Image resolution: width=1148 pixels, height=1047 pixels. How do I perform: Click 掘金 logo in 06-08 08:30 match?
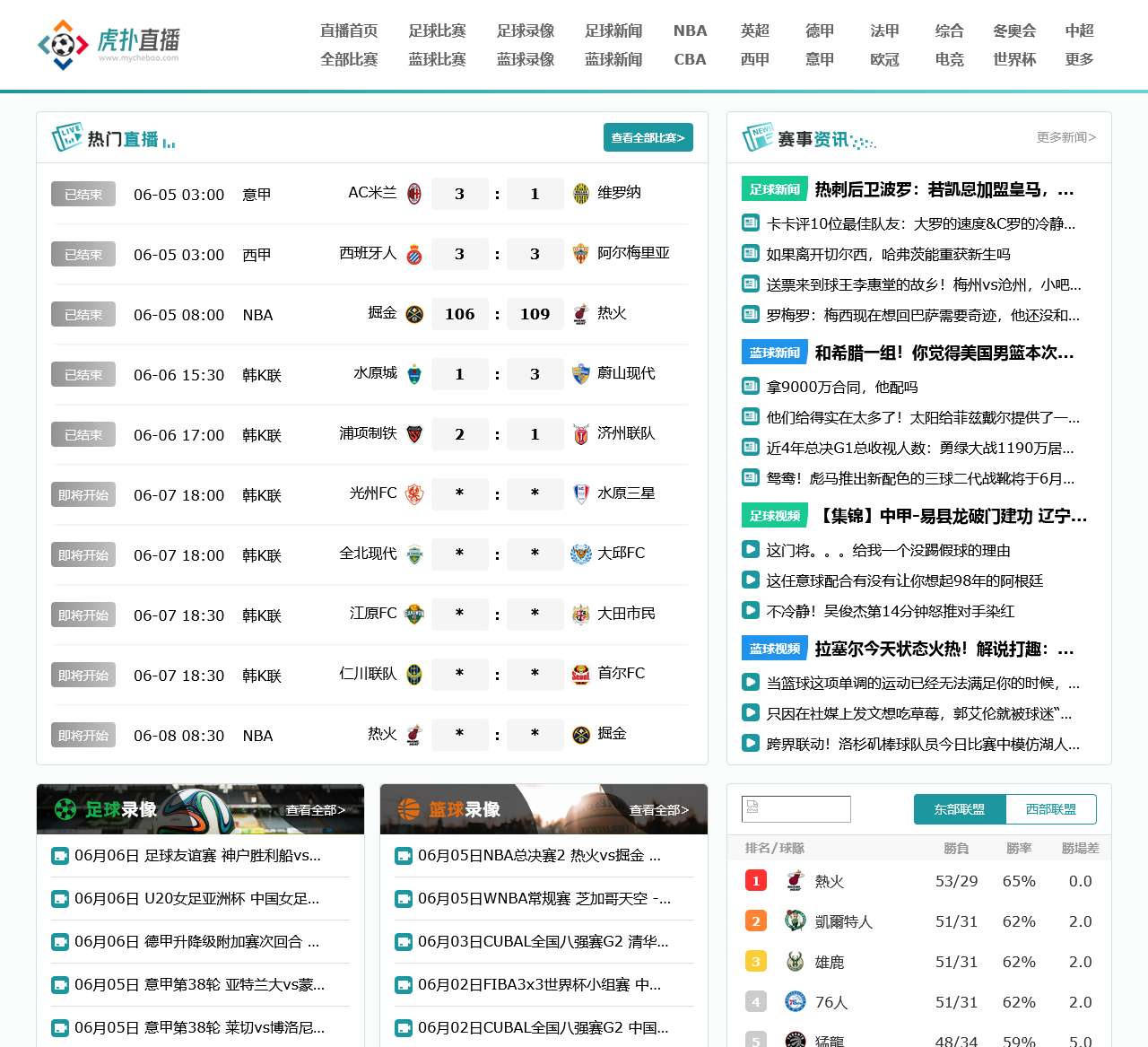(x=581, y=734)
